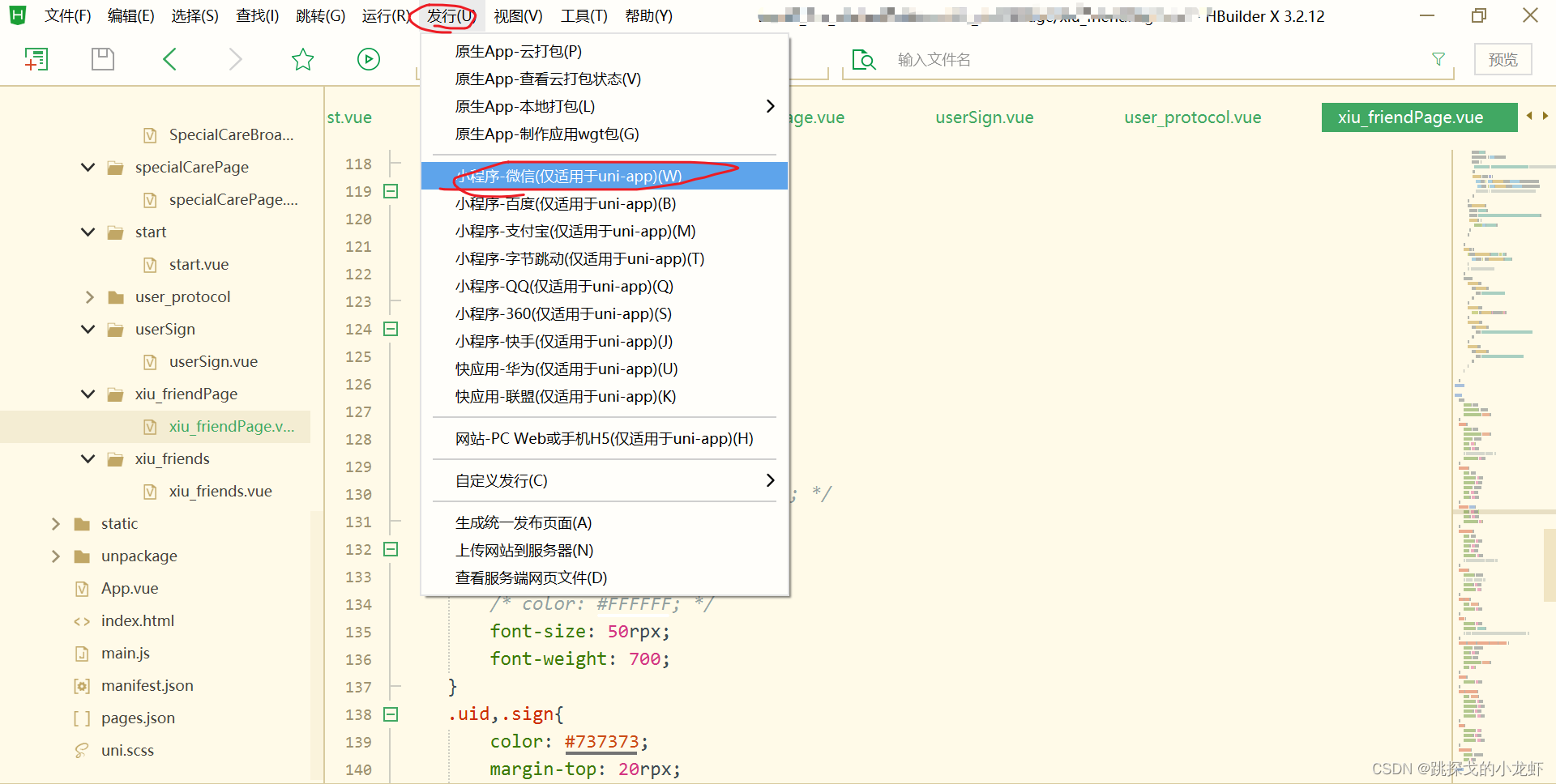Collapse the xiu_friendPage folder

88,394
